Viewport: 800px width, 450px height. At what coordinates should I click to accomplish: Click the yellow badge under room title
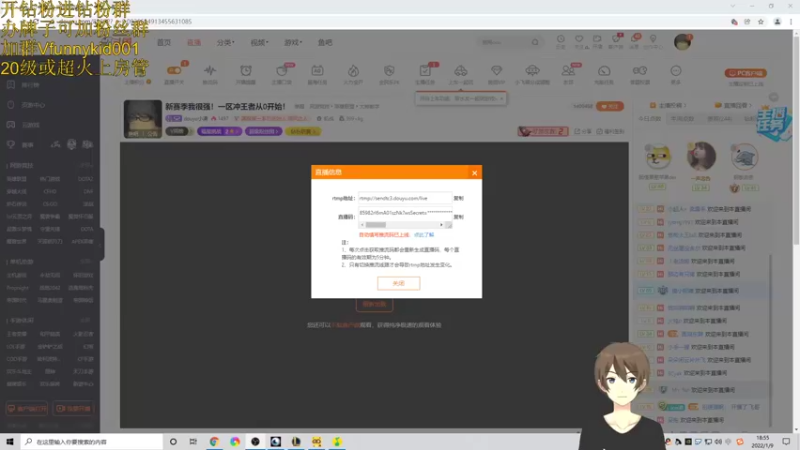click(303, 131)
